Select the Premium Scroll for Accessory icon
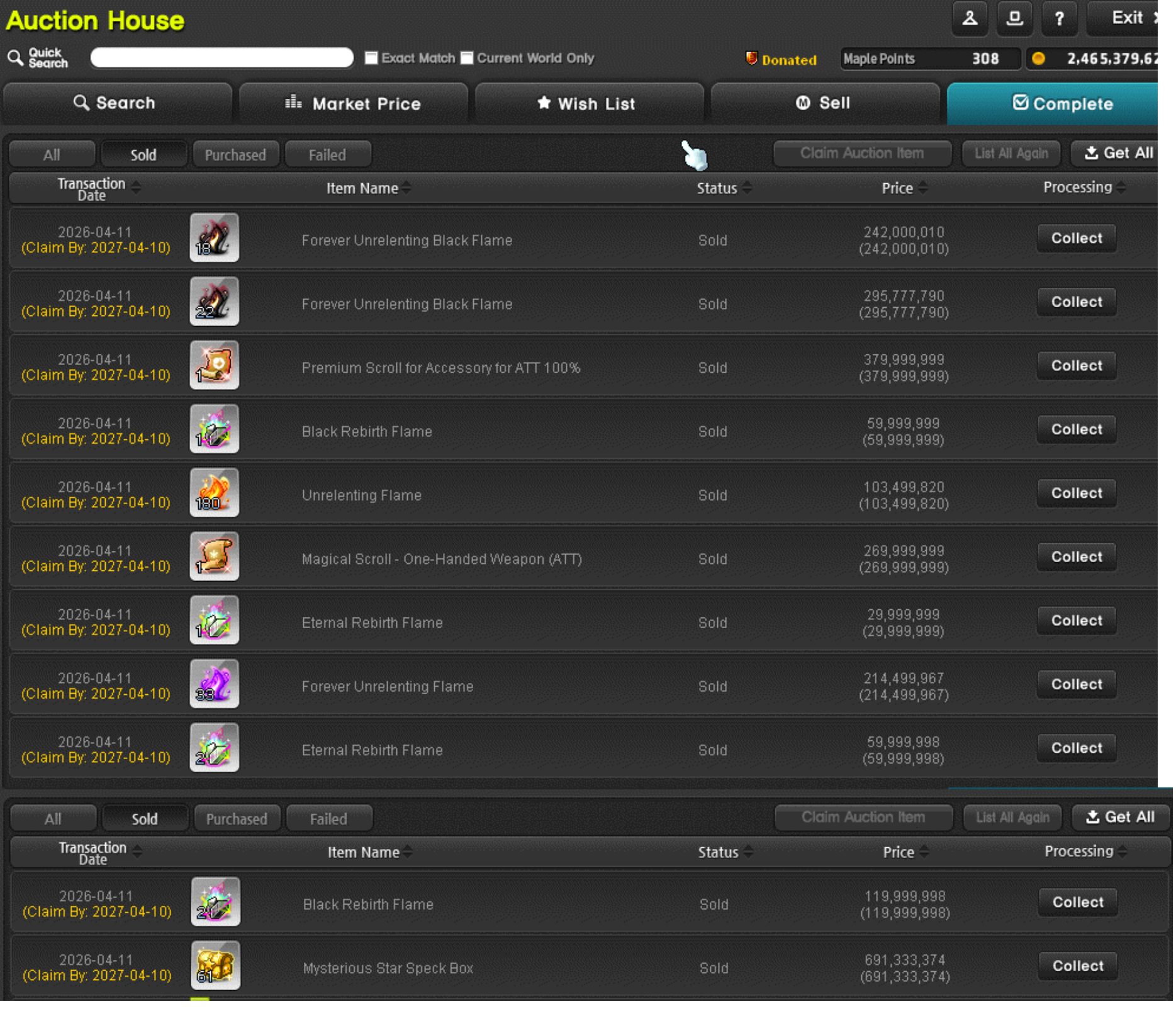This screenshot has height=1009, width=1176. tap(215, 365)
